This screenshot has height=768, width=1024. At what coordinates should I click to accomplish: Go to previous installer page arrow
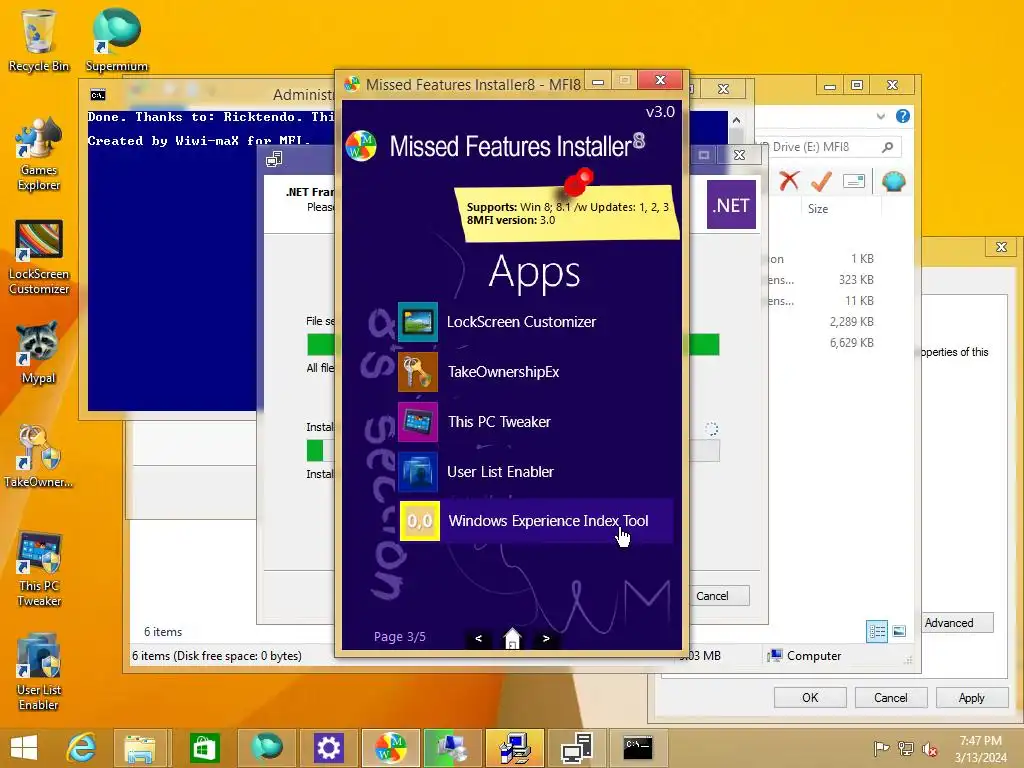pyautogui.click(x=479, y=638)
